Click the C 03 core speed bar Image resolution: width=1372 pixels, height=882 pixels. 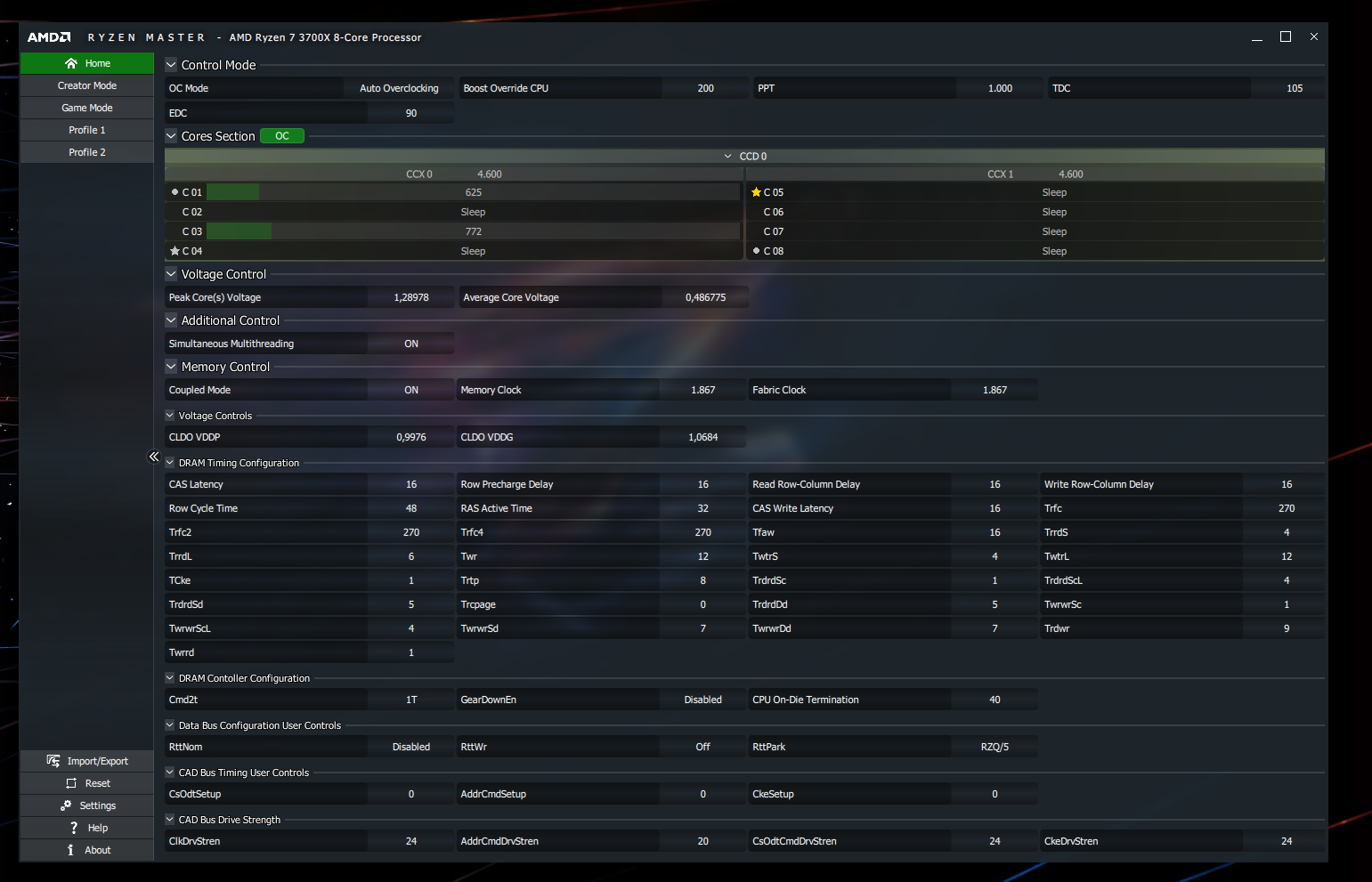[x=473, y=231]
